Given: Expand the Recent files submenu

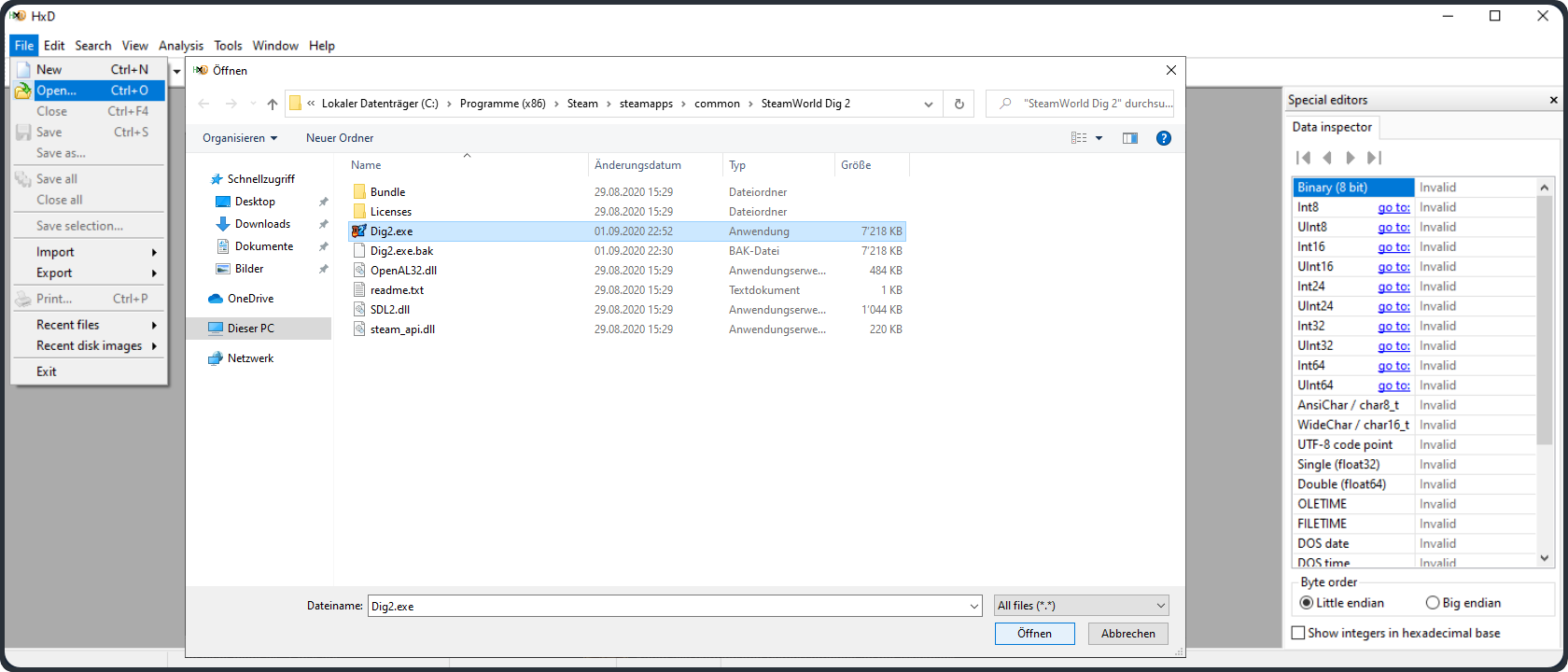Looking at the screenshot, I should [x=89, y=325].
